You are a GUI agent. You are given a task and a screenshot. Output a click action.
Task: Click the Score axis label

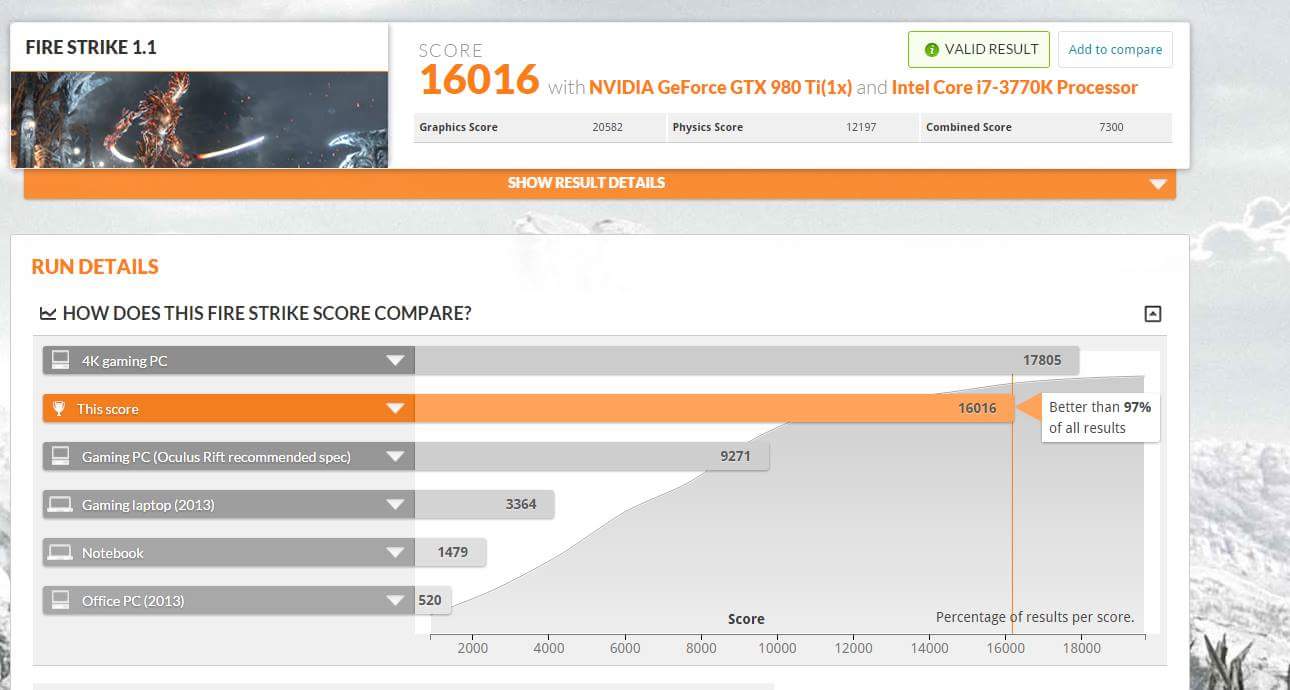746,619
